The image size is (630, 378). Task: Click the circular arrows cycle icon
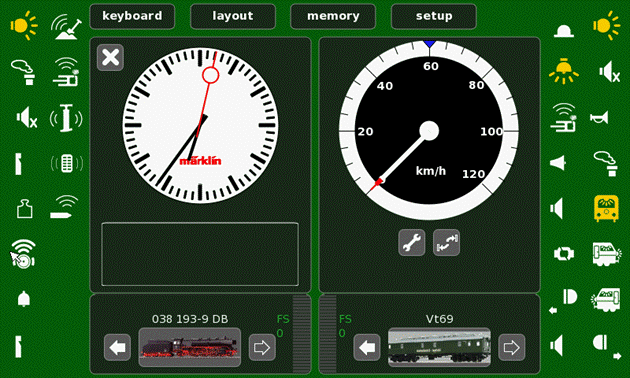coord(564,254)
